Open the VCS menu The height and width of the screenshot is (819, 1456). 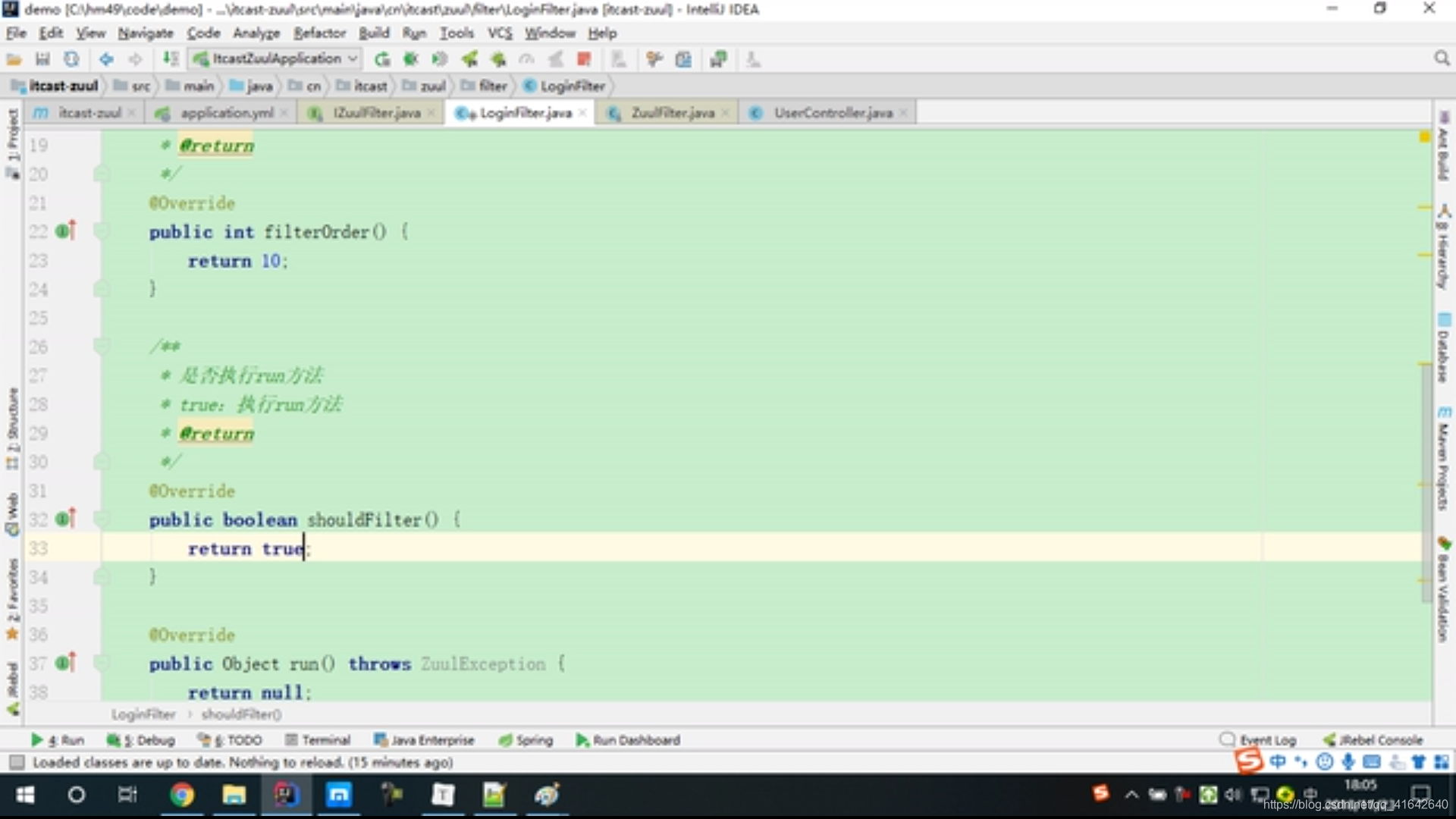coord(500,33)
